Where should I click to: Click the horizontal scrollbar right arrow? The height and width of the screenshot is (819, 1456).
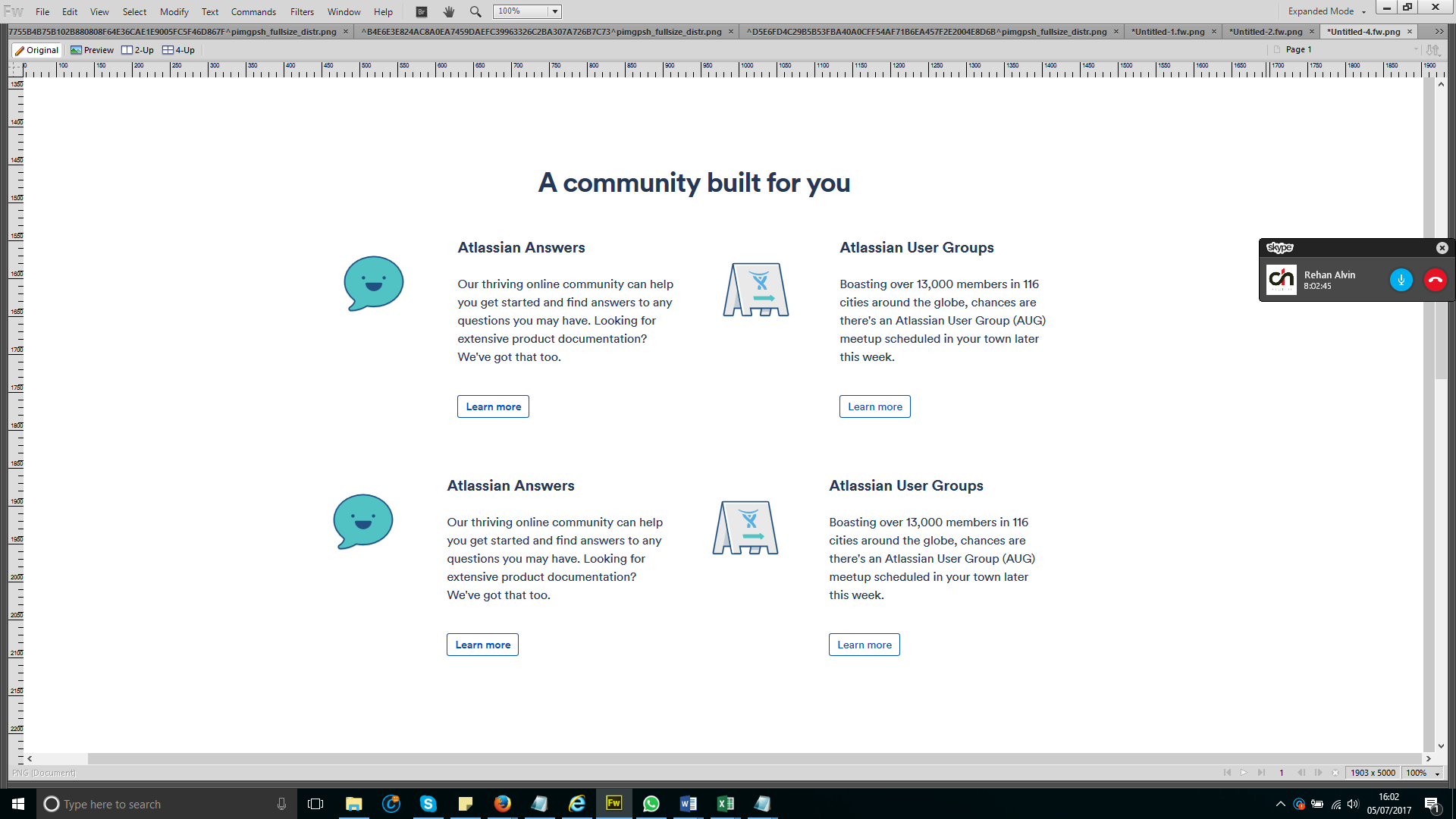pyautogui.click(x=1429, y=758)
